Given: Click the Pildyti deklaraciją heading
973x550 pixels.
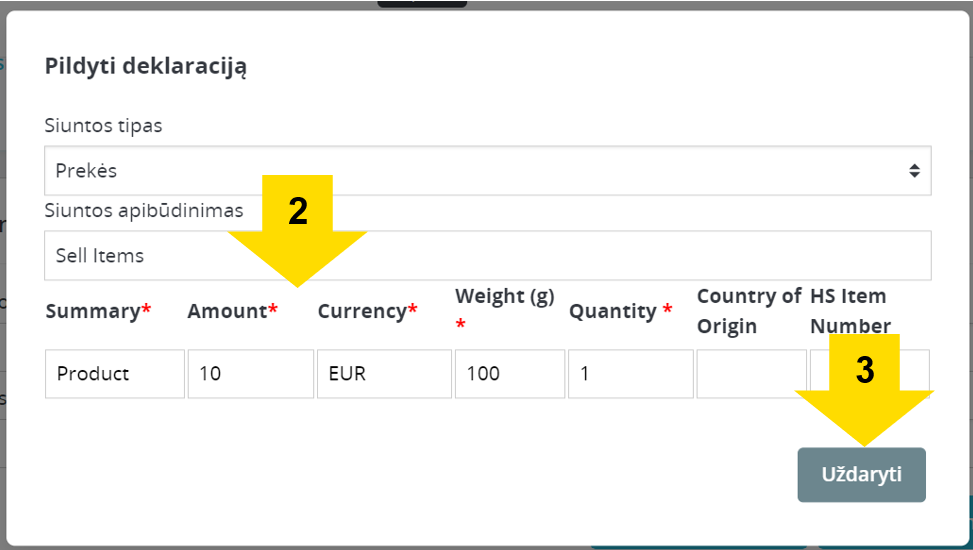Looking at the screenshot, I should click(x=146, y=66).
